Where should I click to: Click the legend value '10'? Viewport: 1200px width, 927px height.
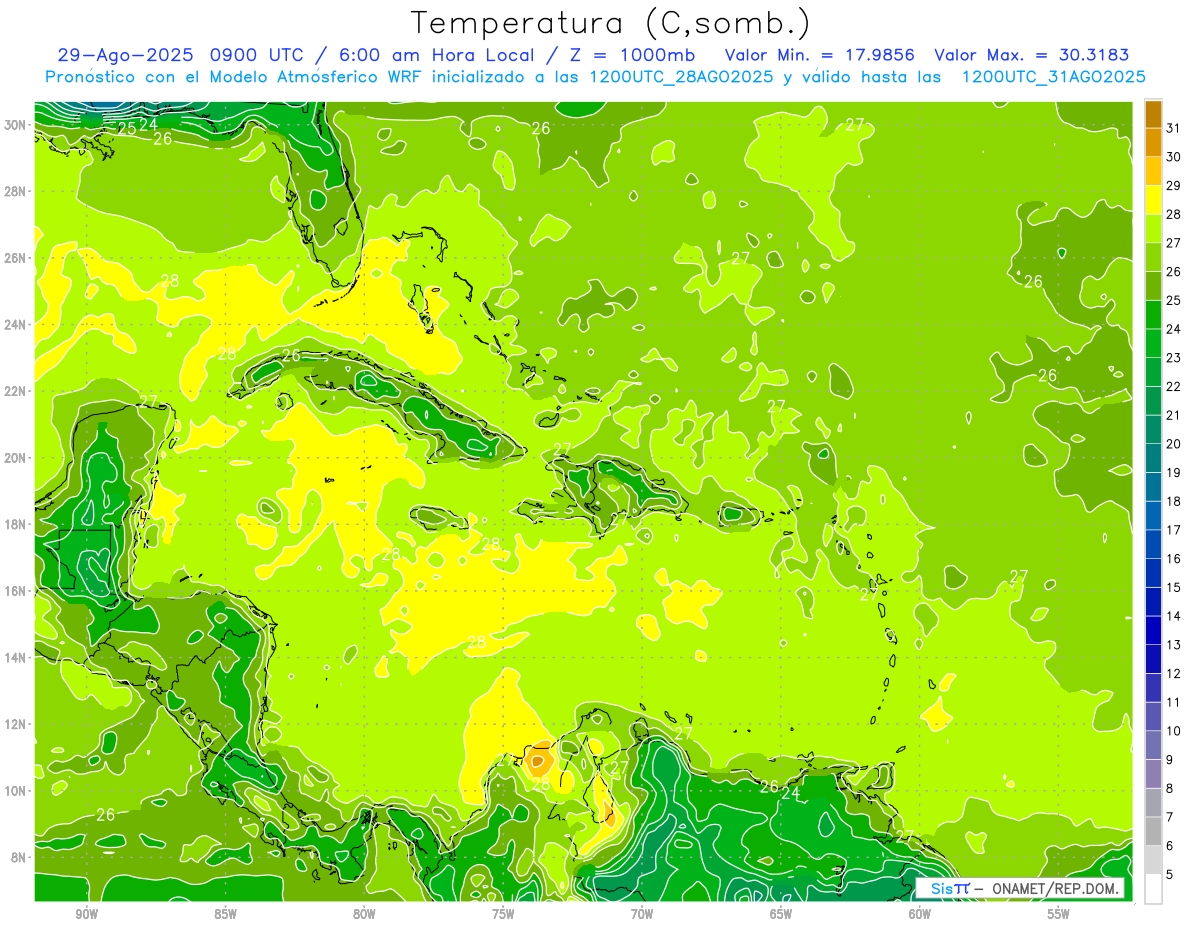click(x=1174, y=731)
